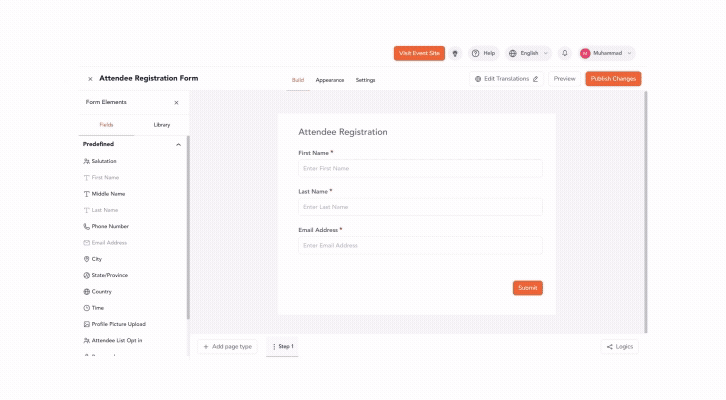Viewport: 726px width, 400px height.
Task: Click the Middle Name text icon
Action: (86, 194)
